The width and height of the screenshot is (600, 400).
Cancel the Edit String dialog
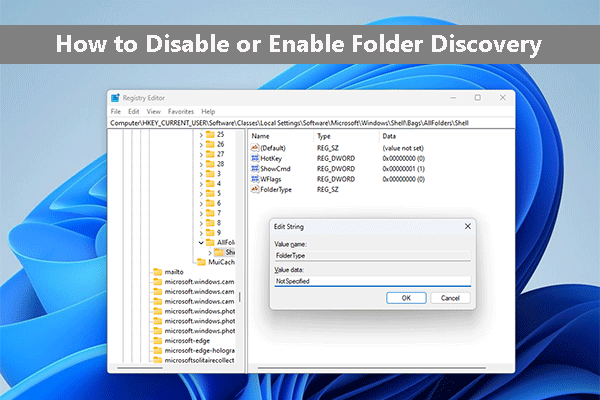[450, 298]
